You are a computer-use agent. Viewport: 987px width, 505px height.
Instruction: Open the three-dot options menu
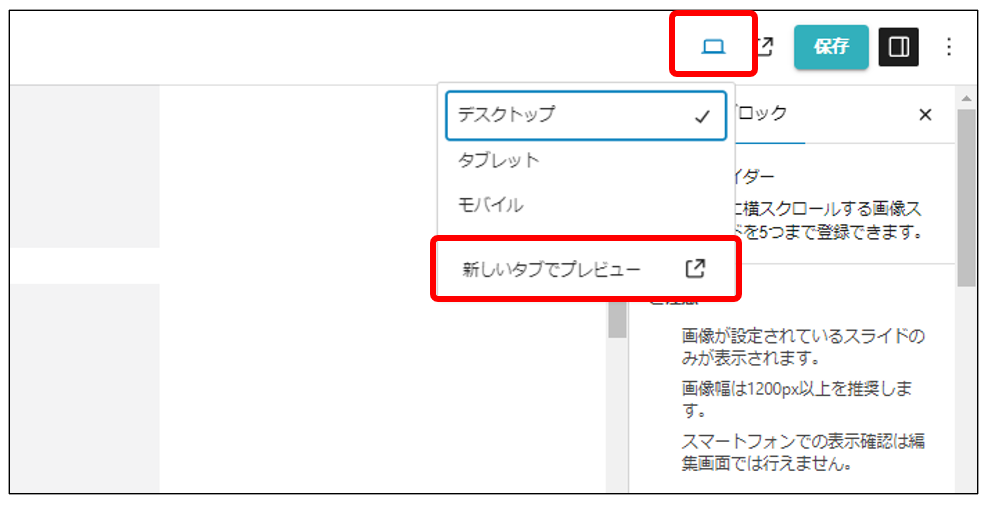(949, 47)
